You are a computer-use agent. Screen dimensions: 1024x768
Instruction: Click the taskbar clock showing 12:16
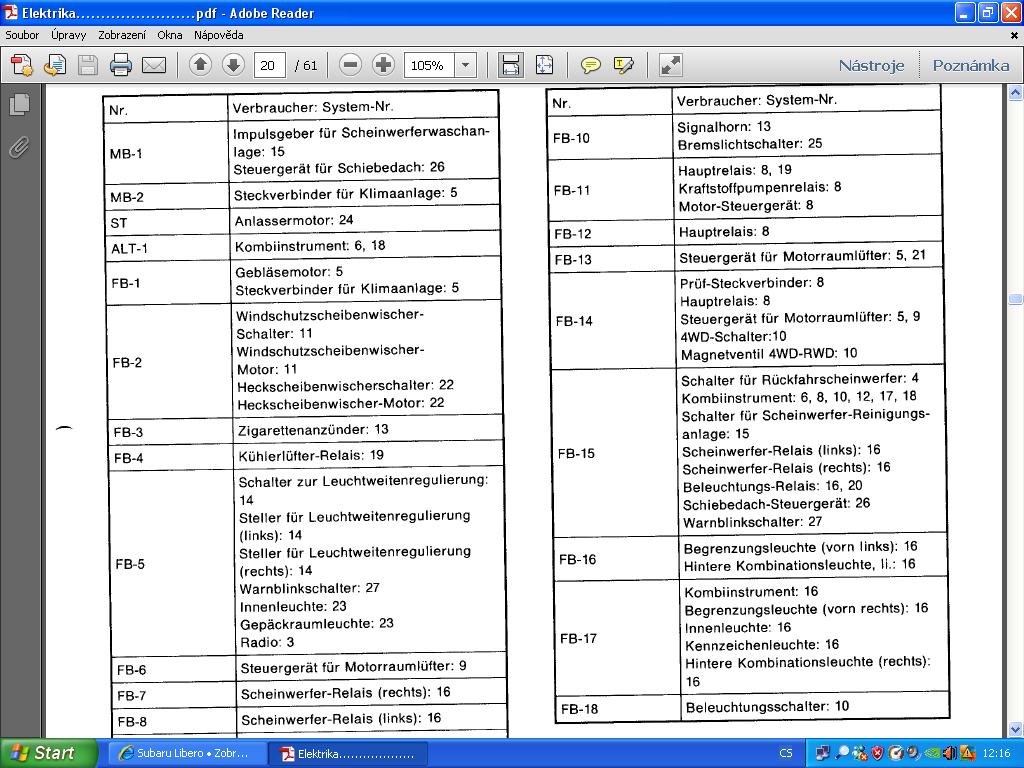click(996, 754)
